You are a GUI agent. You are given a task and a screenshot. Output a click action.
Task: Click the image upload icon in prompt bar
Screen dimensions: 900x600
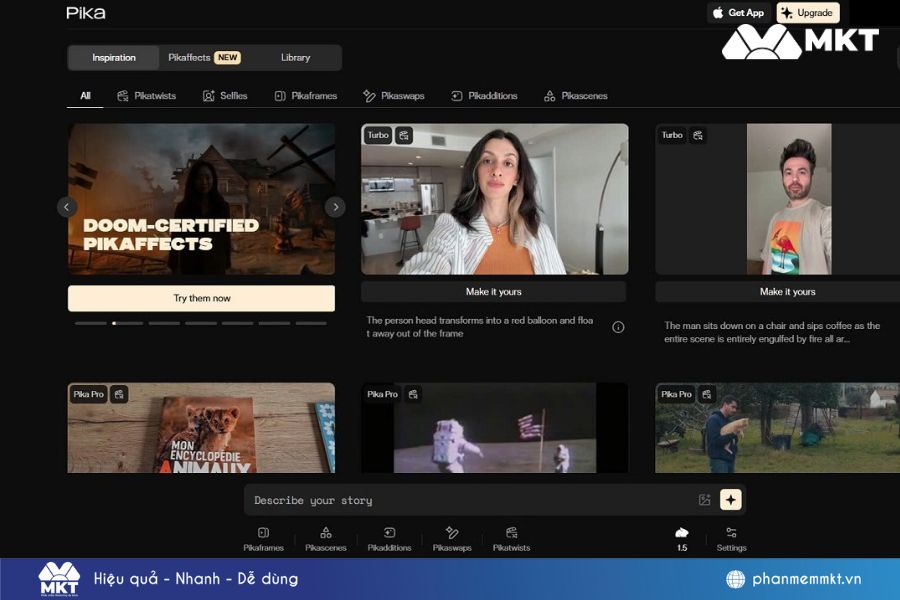(704, 500)
